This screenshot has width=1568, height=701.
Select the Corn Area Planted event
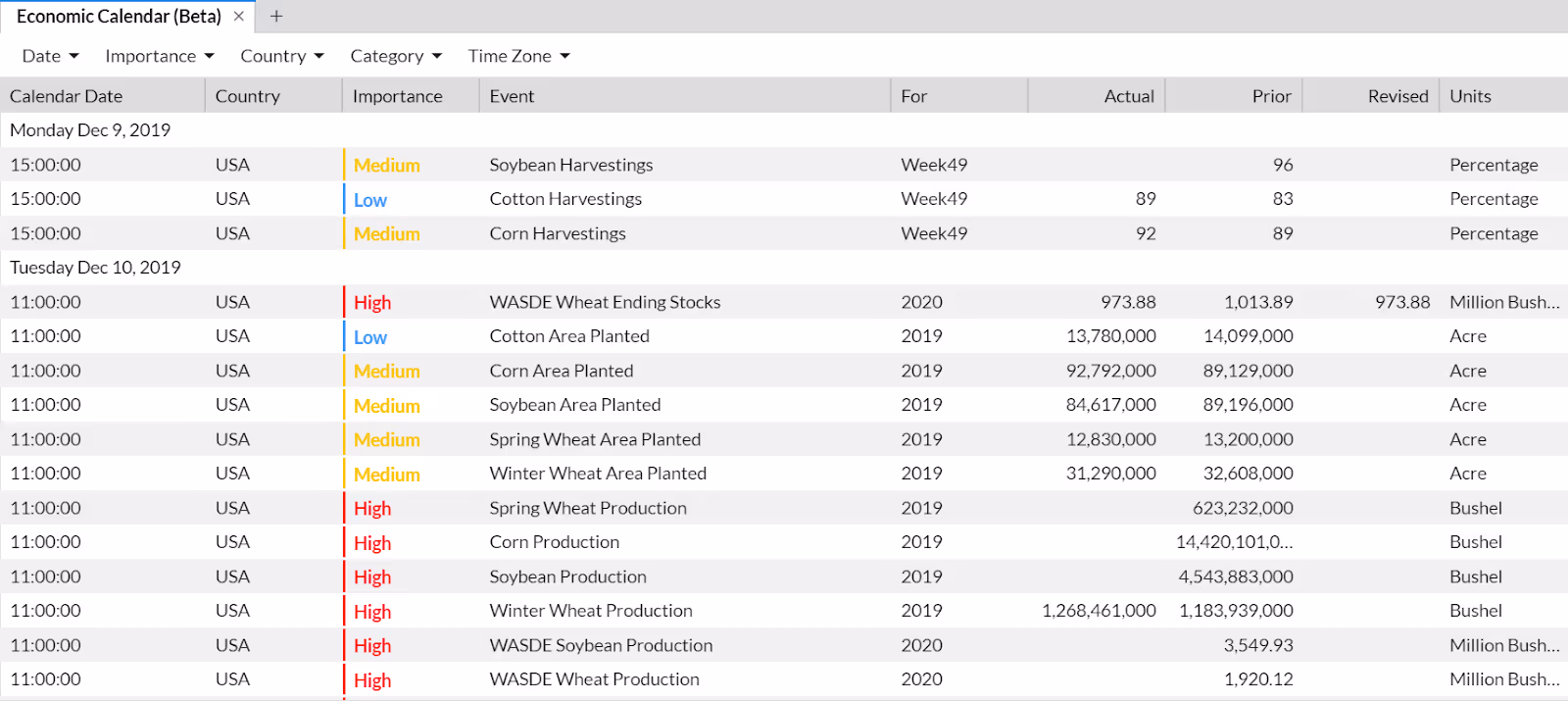562,371
